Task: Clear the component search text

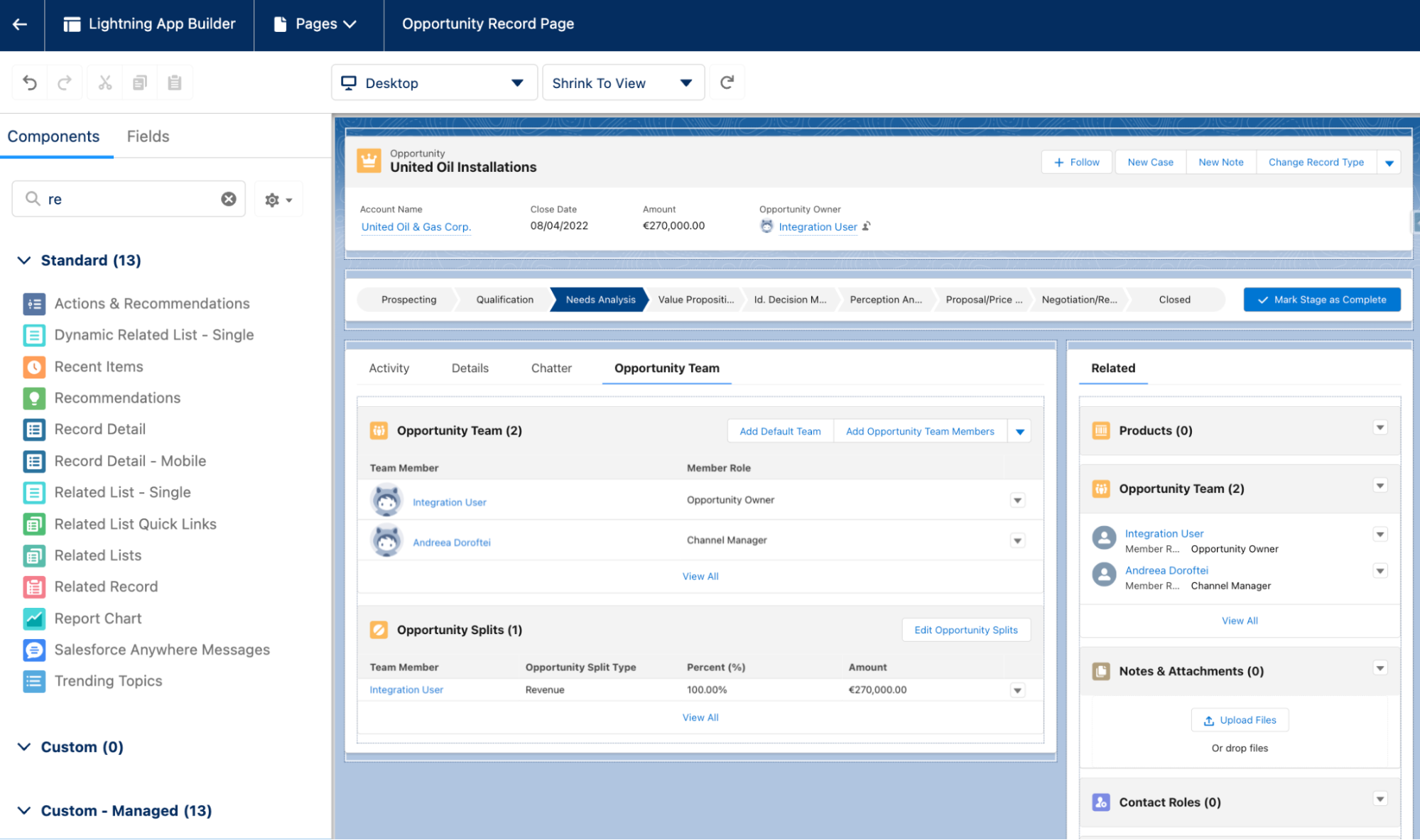Action: 229,199
